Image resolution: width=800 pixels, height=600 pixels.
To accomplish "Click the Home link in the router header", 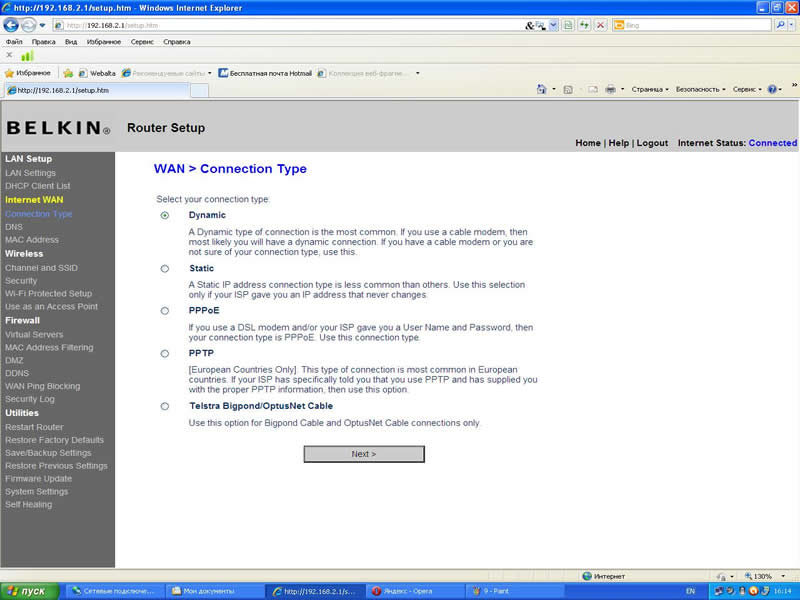I will click(x=588, y=143).
